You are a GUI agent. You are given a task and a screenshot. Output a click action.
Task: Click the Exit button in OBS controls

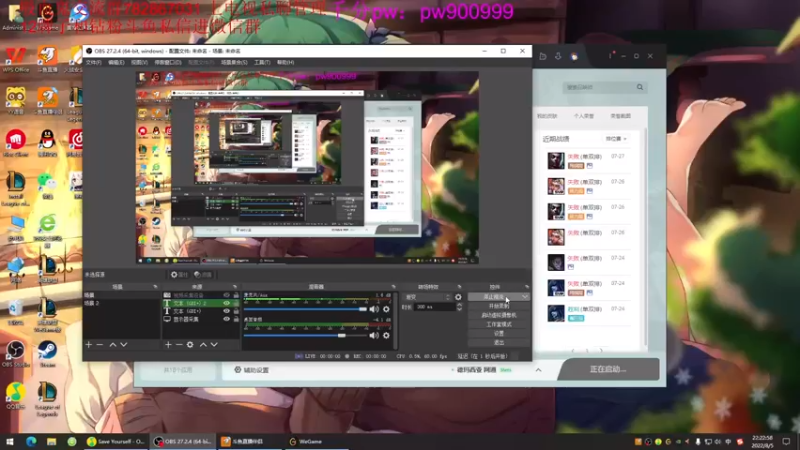pos(499,342)
